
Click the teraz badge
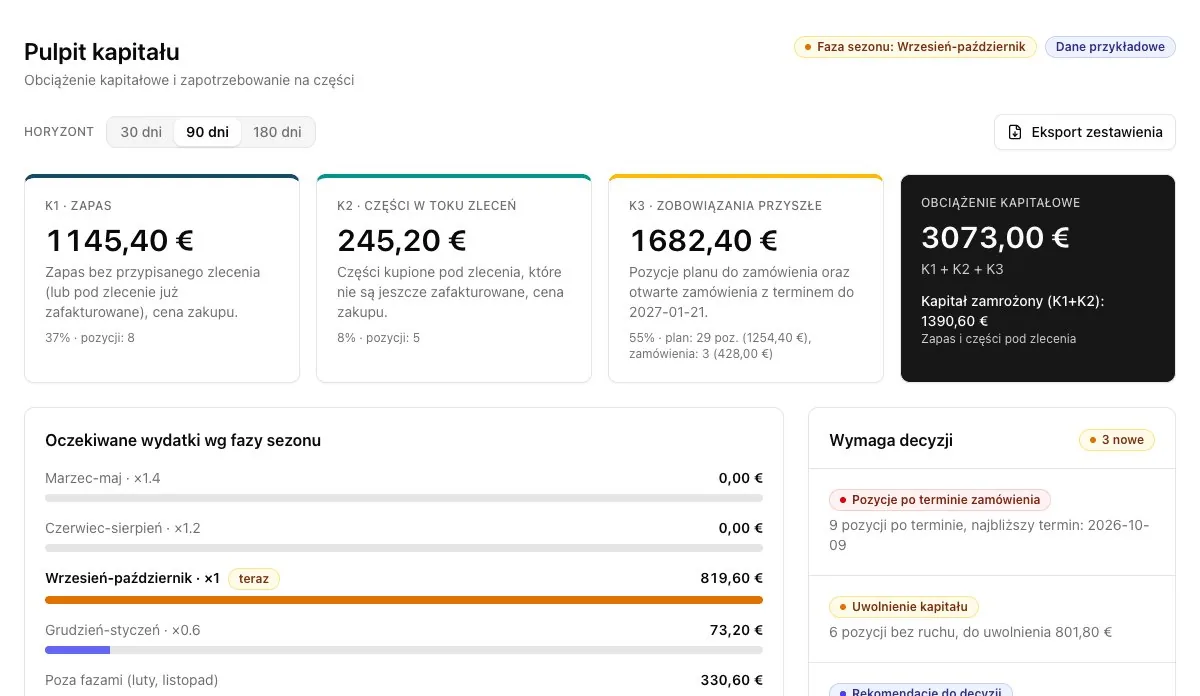coord(254,578)
